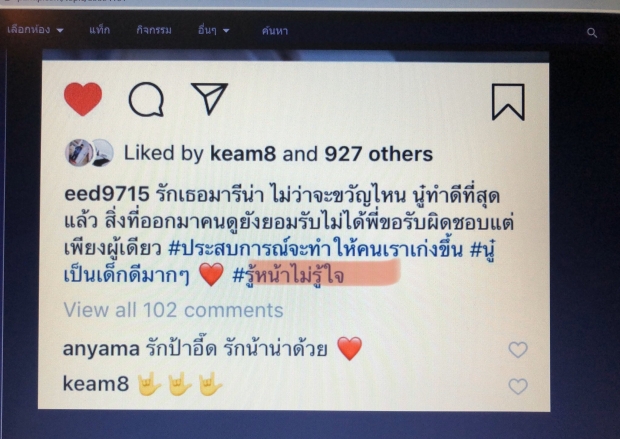Image resolution: width=620 pixels, height=439 pixels.
Task: Open comments with the speech bubble icon
Action: (146, 99)
